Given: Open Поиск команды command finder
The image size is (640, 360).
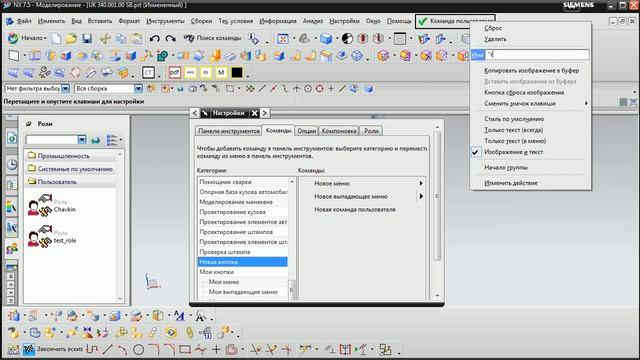Looking at the screenshot, I should (x=213, y=38).
